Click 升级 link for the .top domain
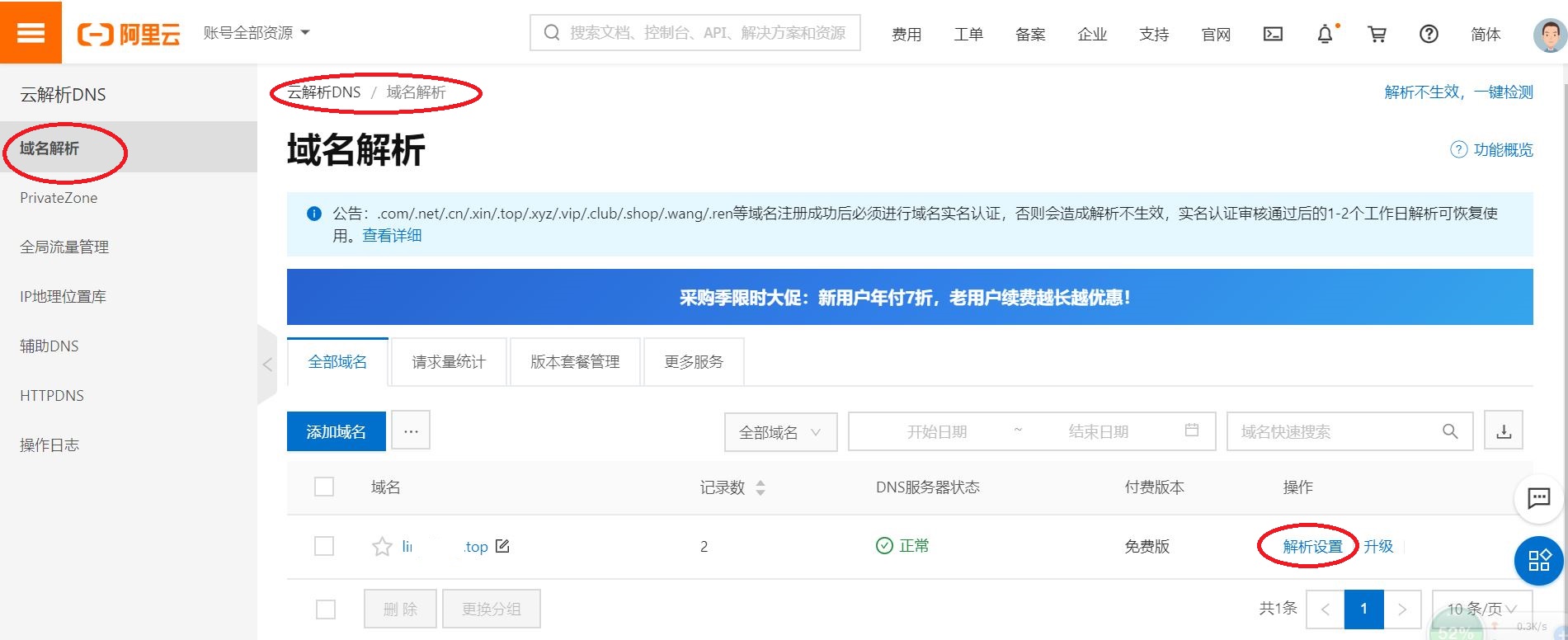This screenshot has height=640, width=1568. point(1377,546)
